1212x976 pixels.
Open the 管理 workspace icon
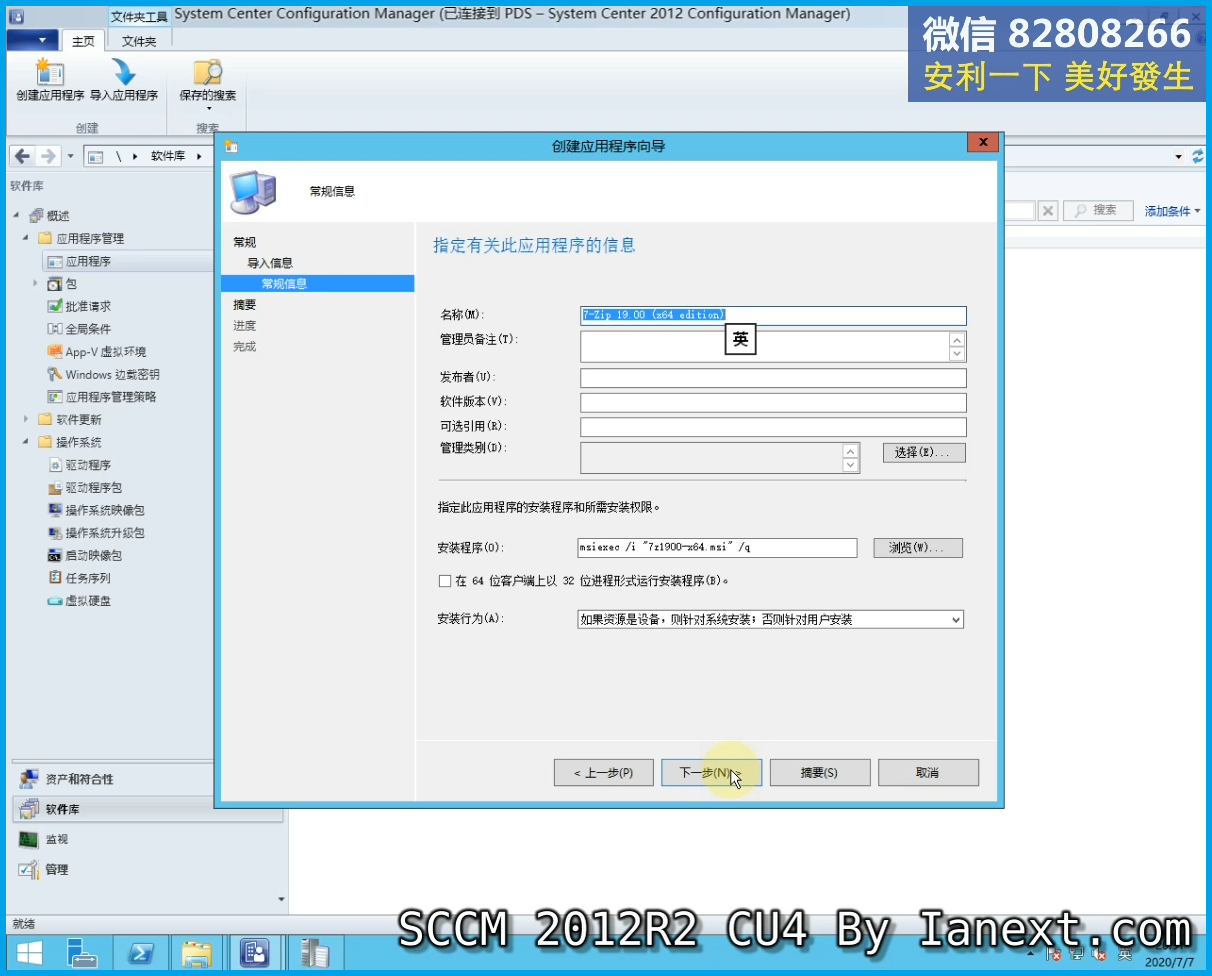pyautogui.click(x=28, y=869)
